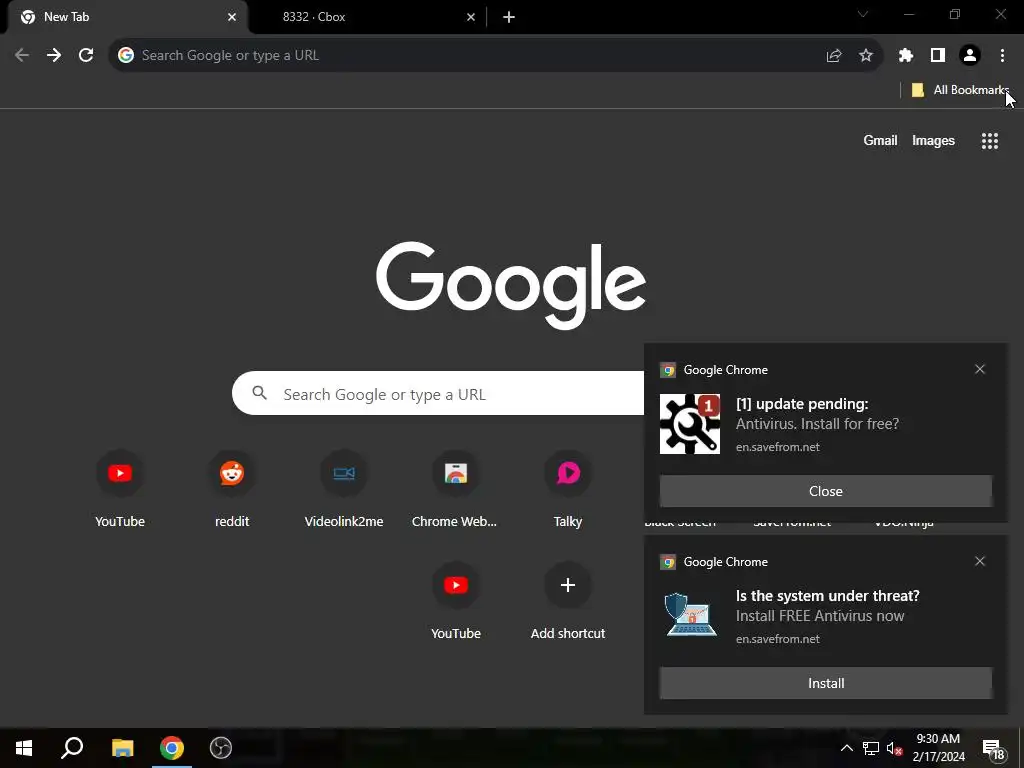Share this page via share icon
The height and width of the screenshot is (768, 1024).
834,56
